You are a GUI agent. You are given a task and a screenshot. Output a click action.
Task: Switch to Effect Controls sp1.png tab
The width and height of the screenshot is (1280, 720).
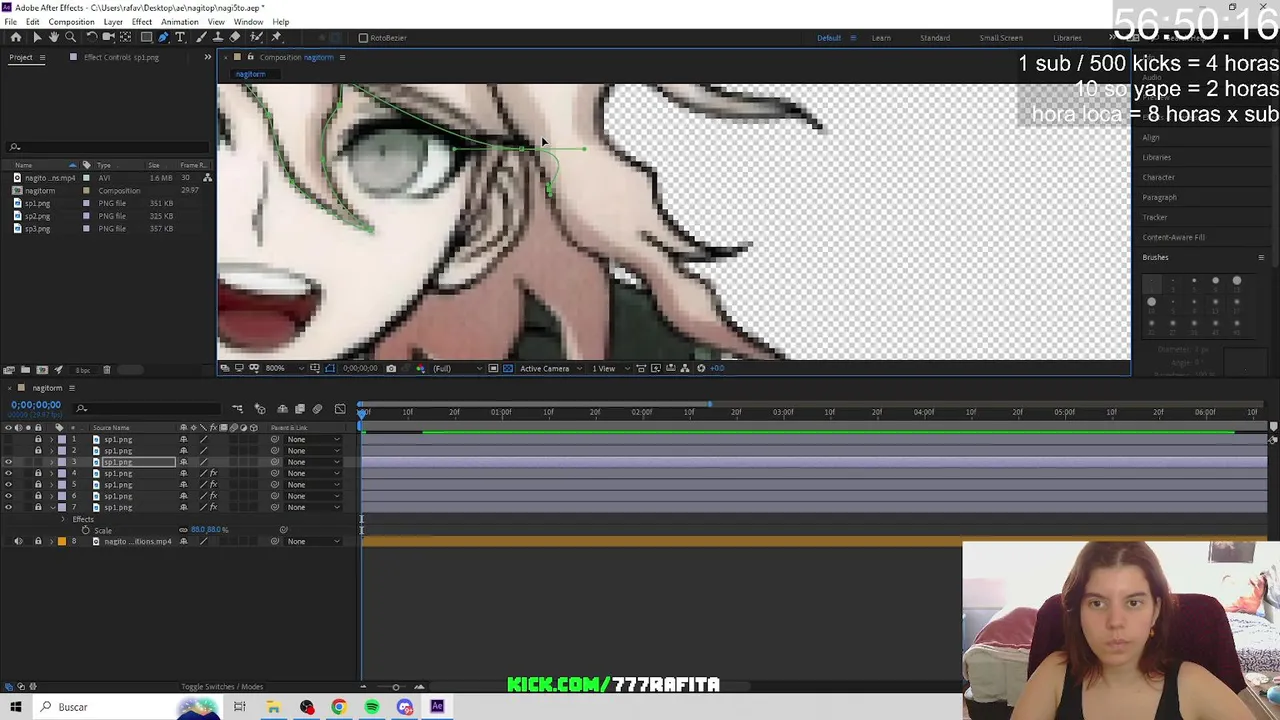click(x=120, y=57)
